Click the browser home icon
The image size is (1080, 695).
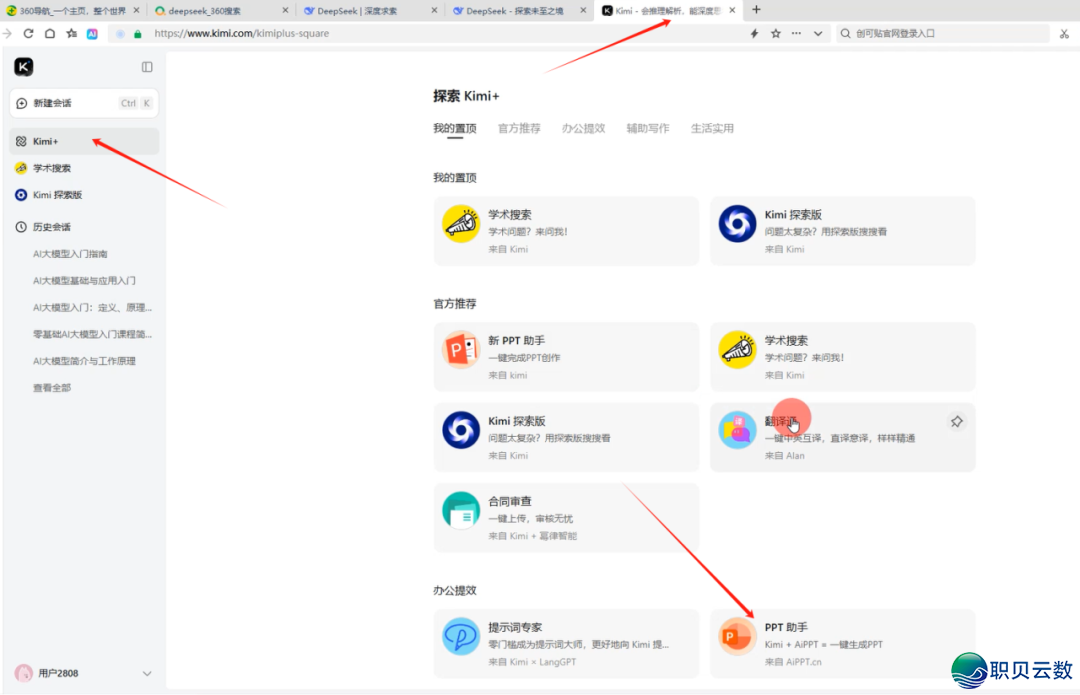[50, 33]
